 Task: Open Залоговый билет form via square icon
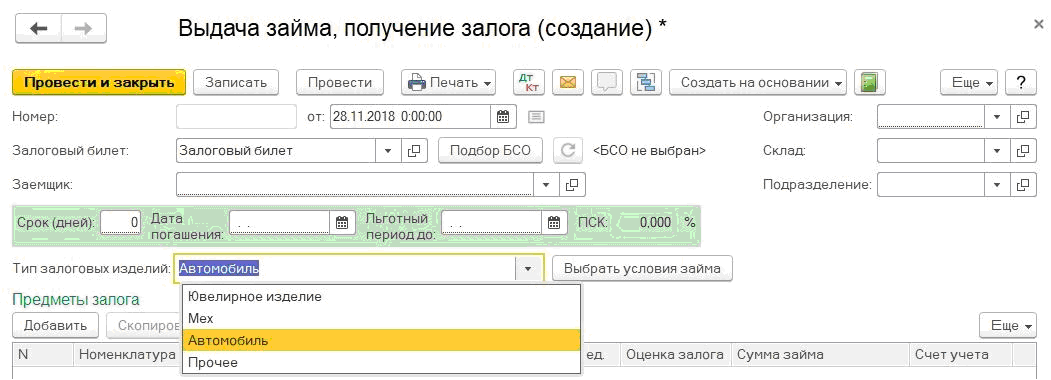414,151
